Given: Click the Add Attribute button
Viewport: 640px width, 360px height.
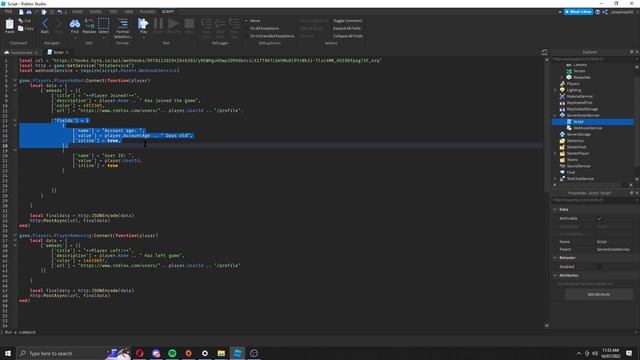Looking at the screenshot, I should (x=599, y=294).
